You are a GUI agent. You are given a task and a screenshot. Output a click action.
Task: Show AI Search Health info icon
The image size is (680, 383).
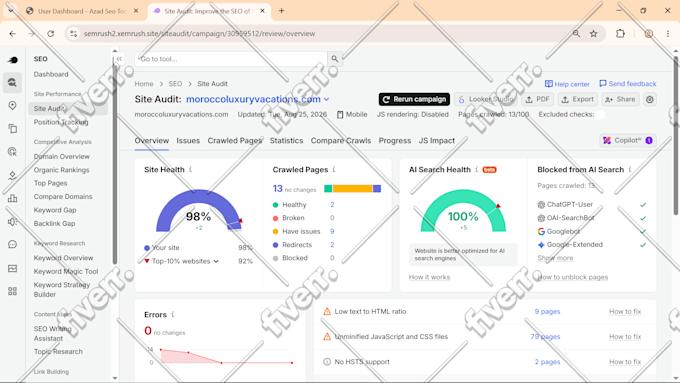(476, 169)
